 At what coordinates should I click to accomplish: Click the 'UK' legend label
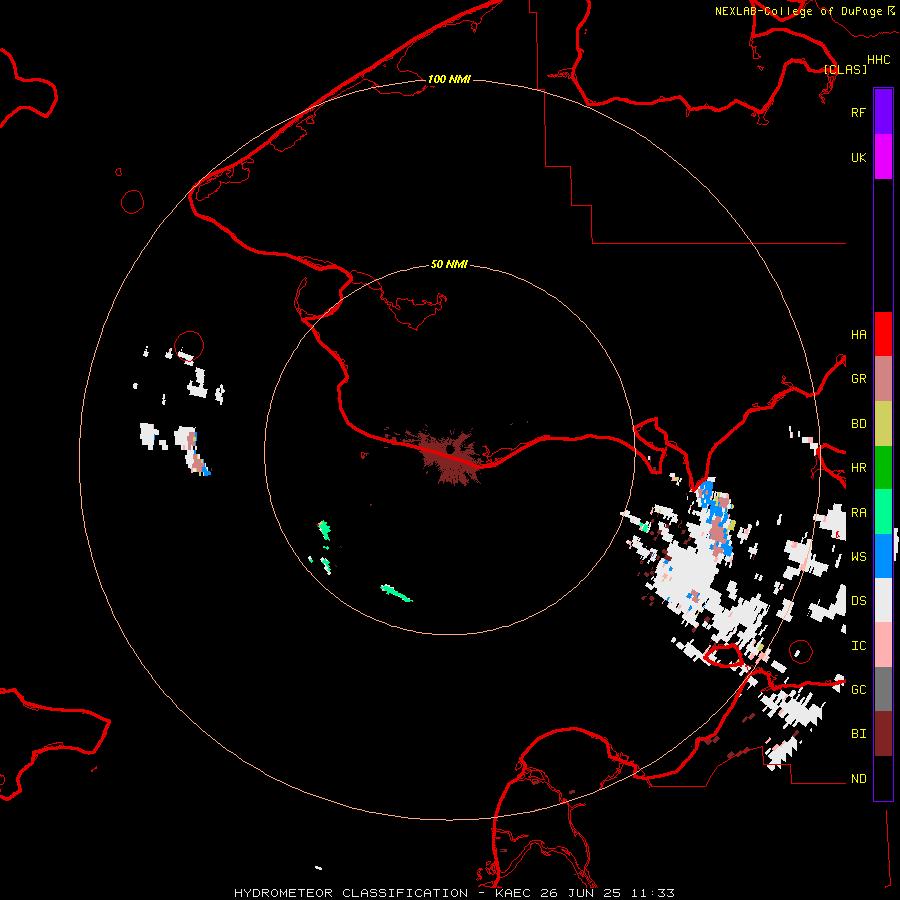tap(858, 157)
